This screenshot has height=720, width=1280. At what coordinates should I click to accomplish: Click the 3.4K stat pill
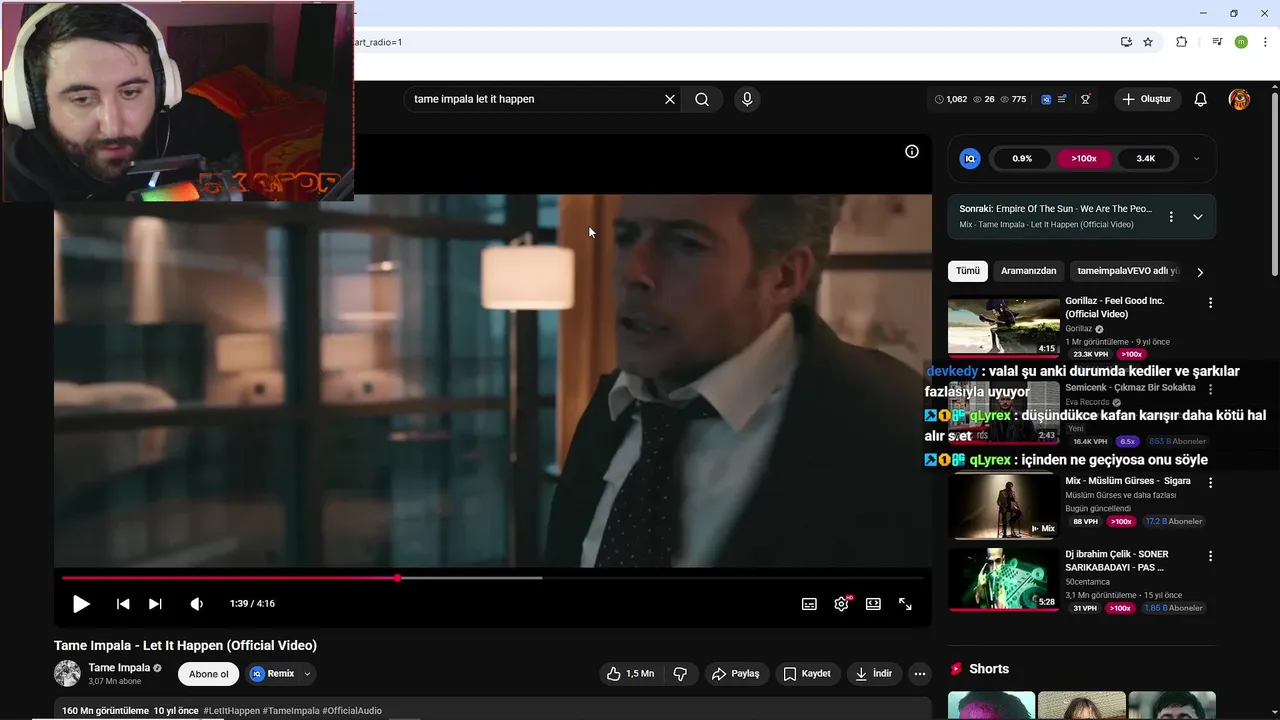[1146, 158]
